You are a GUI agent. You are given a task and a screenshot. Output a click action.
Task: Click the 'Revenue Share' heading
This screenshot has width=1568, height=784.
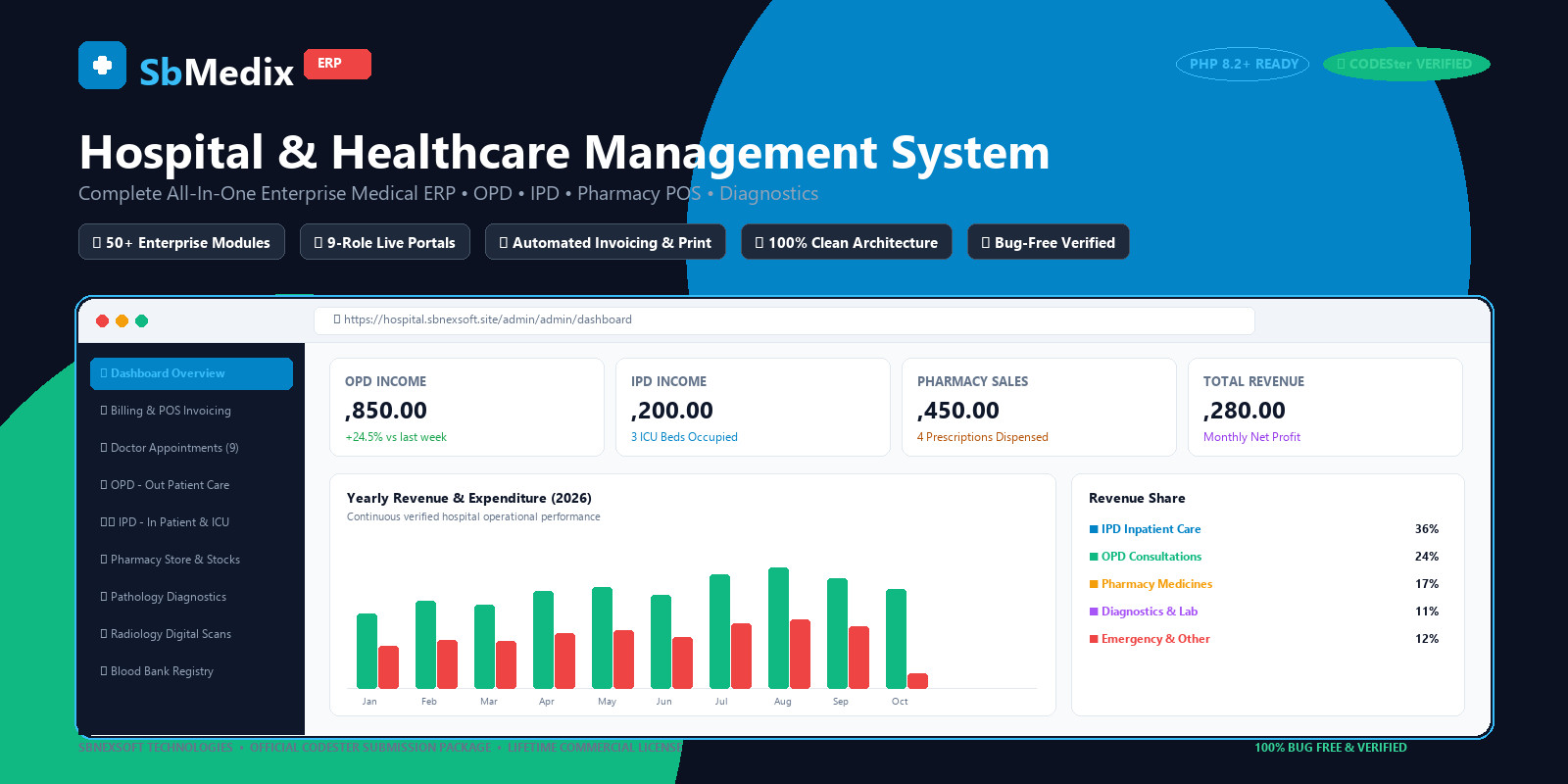tap(1137, 498)
